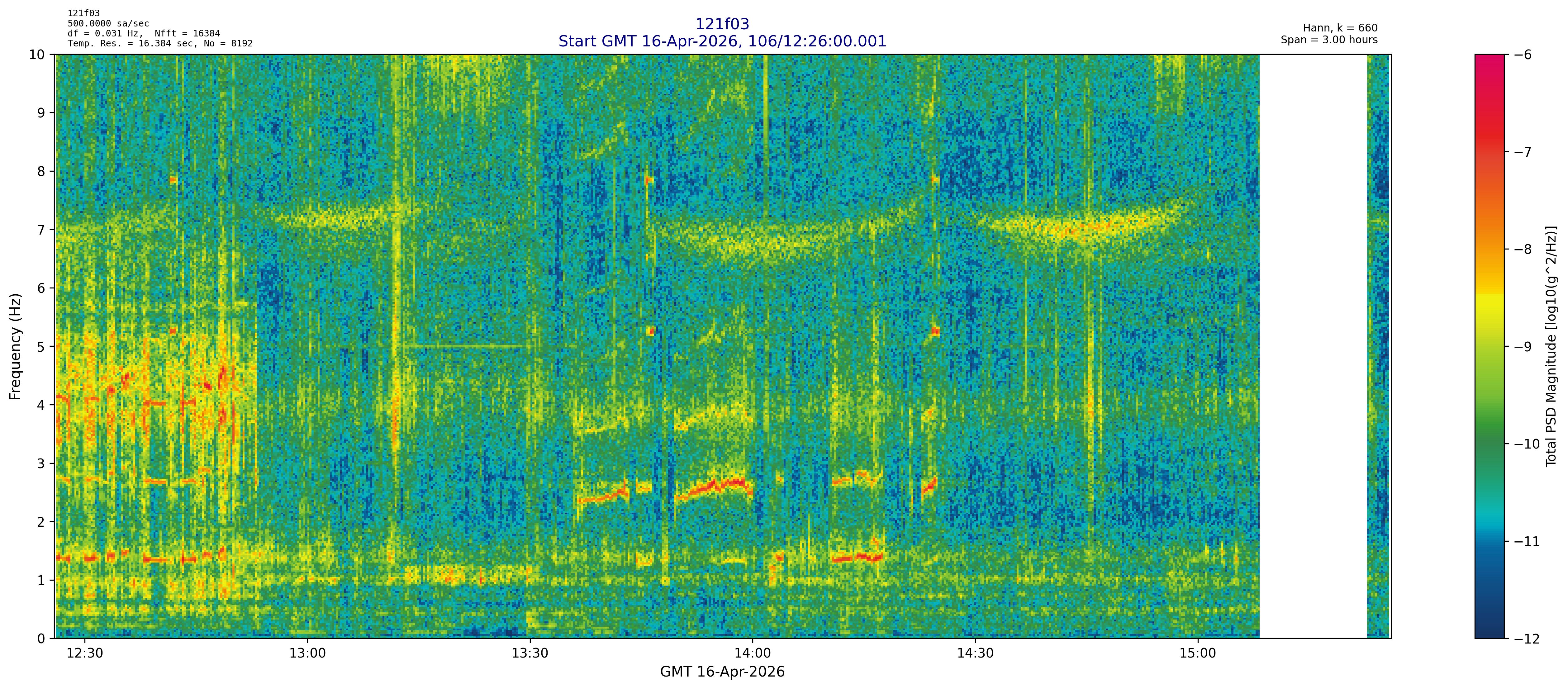Click the 14:00 time axis tick label
This screenshot has height=689, width=1568.
[752, 654]
